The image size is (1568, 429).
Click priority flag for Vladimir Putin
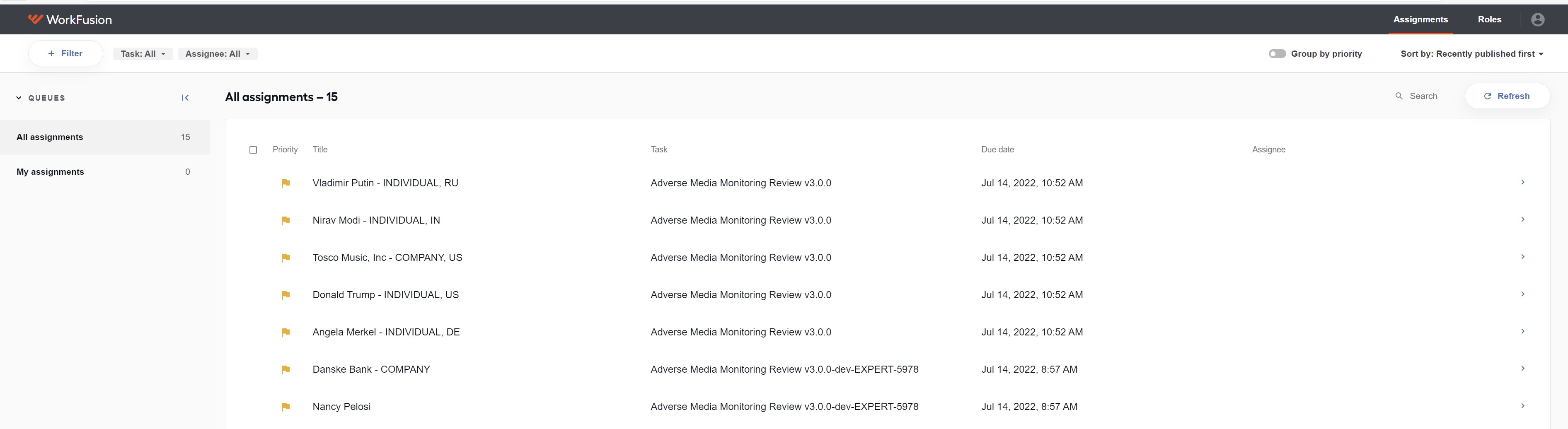pos(286,183)
